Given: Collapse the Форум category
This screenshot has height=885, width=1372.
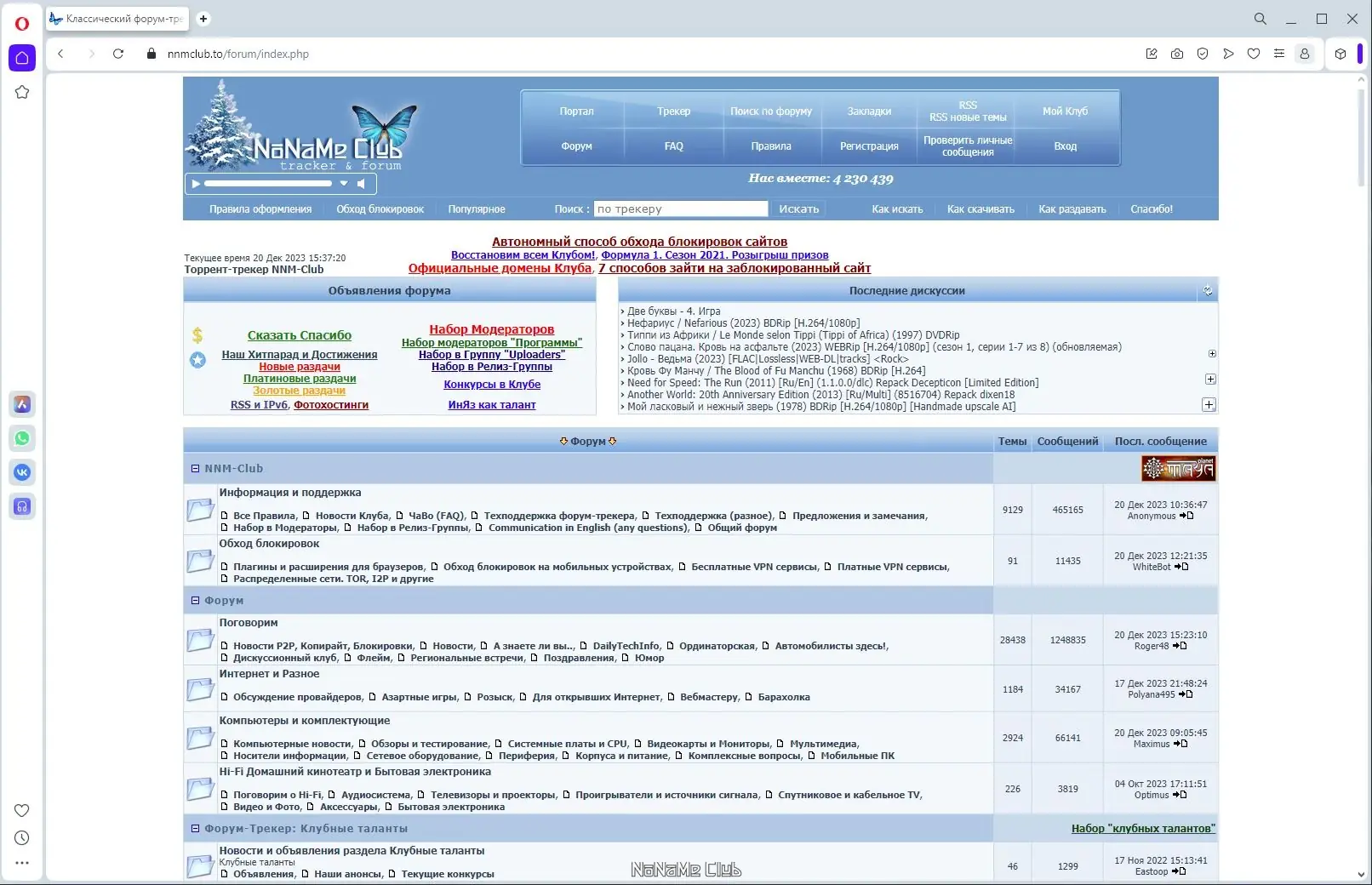Looking at the screenshot, I should tap(195, 601).
